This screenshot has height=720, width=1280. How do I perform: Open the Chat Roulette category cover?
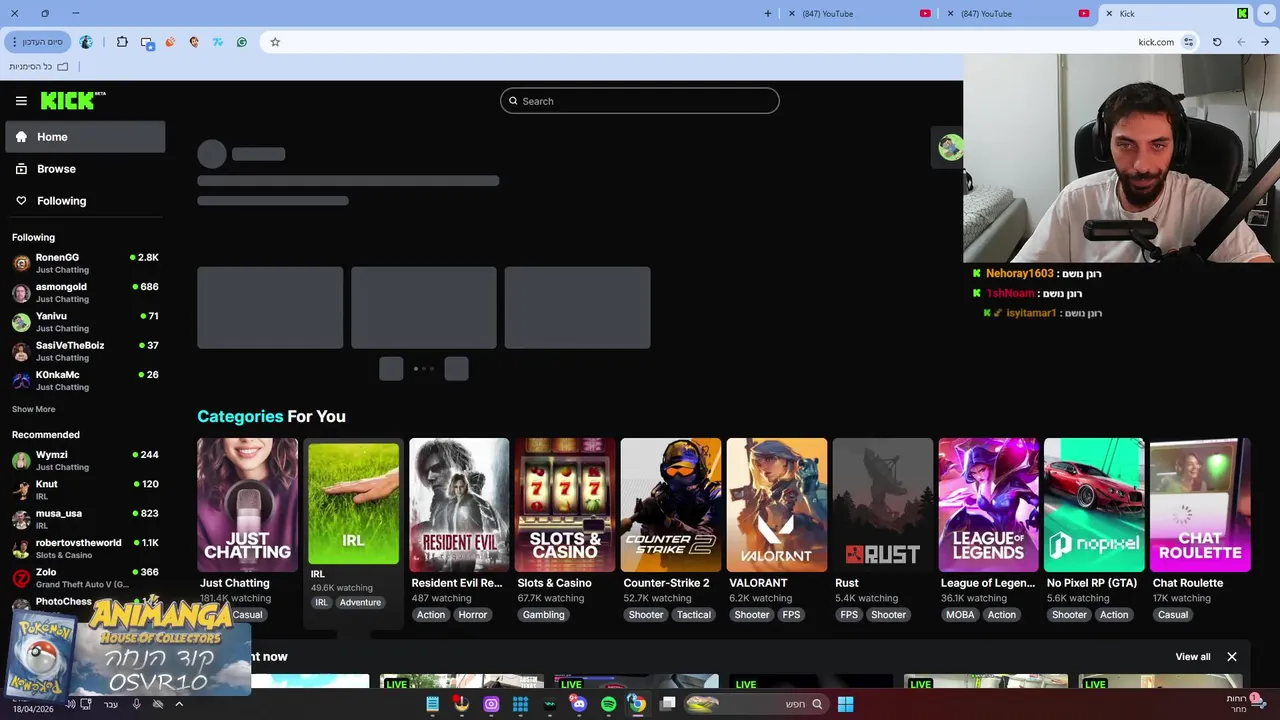pyautogui.click(x=1200, y=505)
